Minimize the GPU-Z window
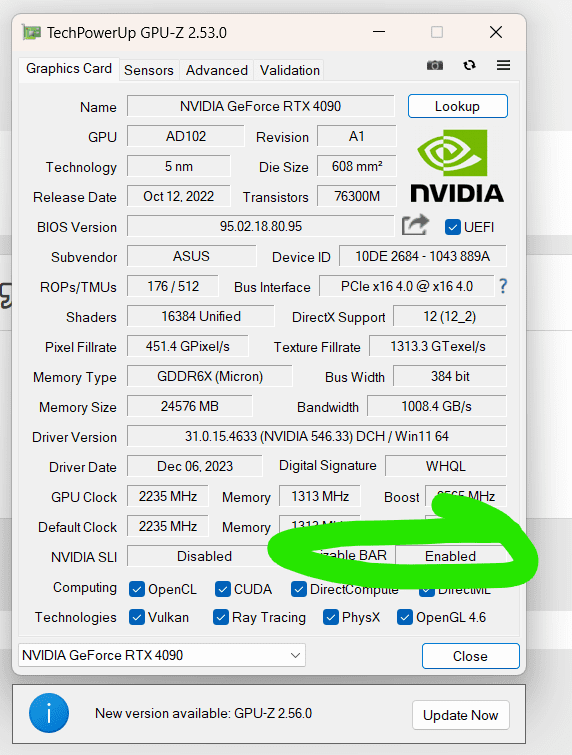572x755 pixels. point(379,32)
